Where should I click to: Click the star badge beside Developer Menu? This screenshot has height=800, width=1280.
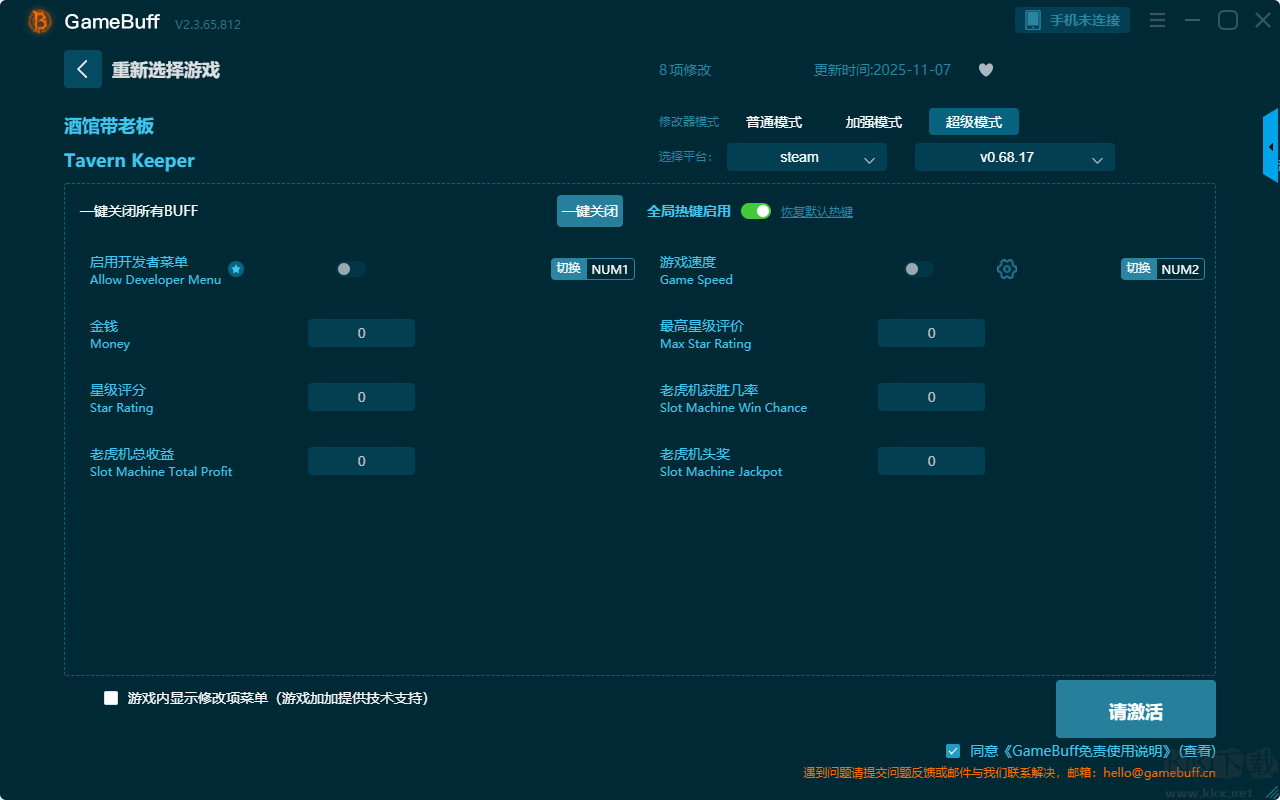[236, 269]
